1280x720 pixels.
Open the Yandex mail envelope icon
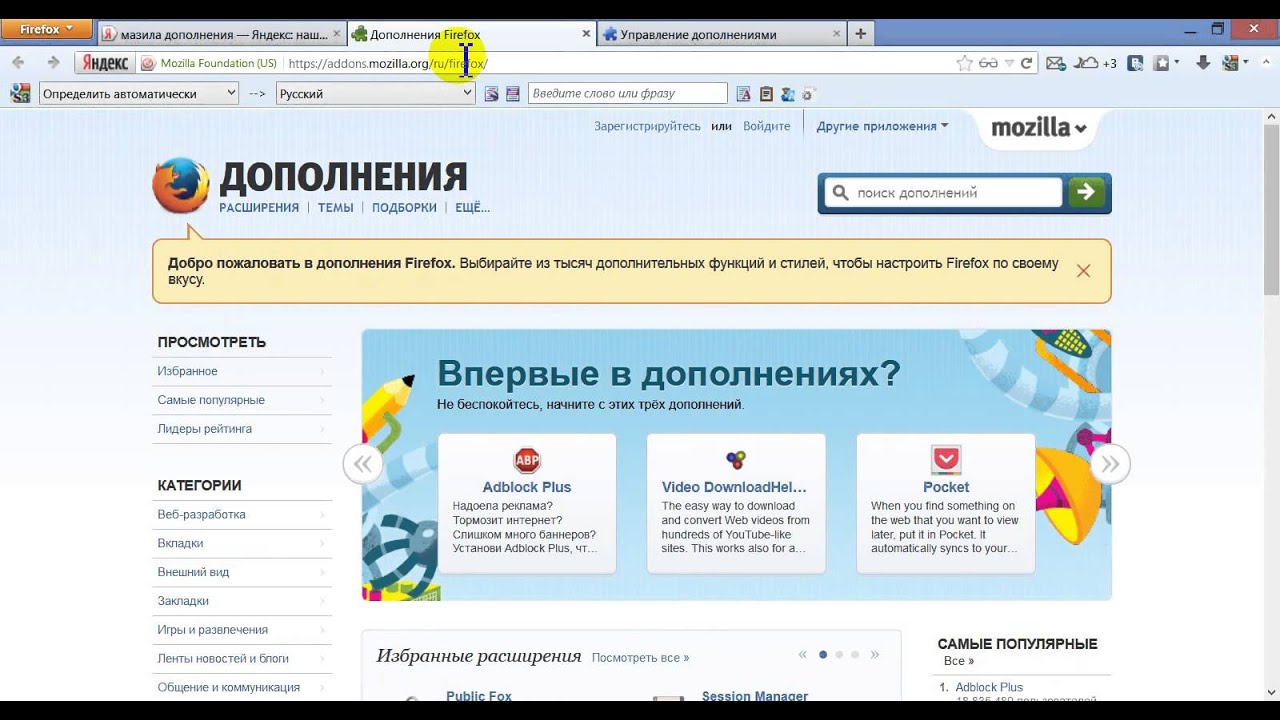(1055, 63)
